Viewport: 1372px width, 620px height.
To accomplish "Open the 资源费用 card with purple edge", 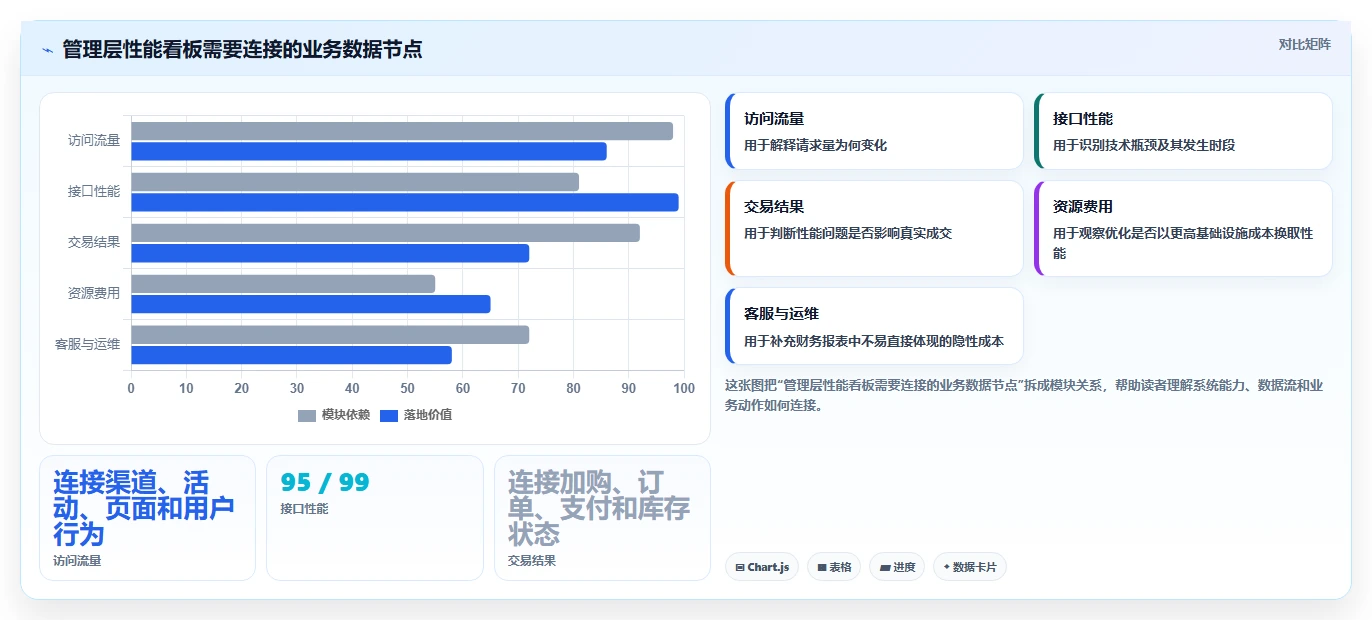I will (1183, 228).
